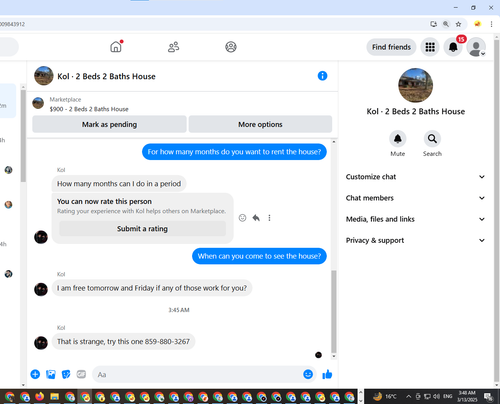Image resolution: width=500 pixels, height=404 pixels.
Task: Mute this conversation via bell icon
Action: (398, 139)
